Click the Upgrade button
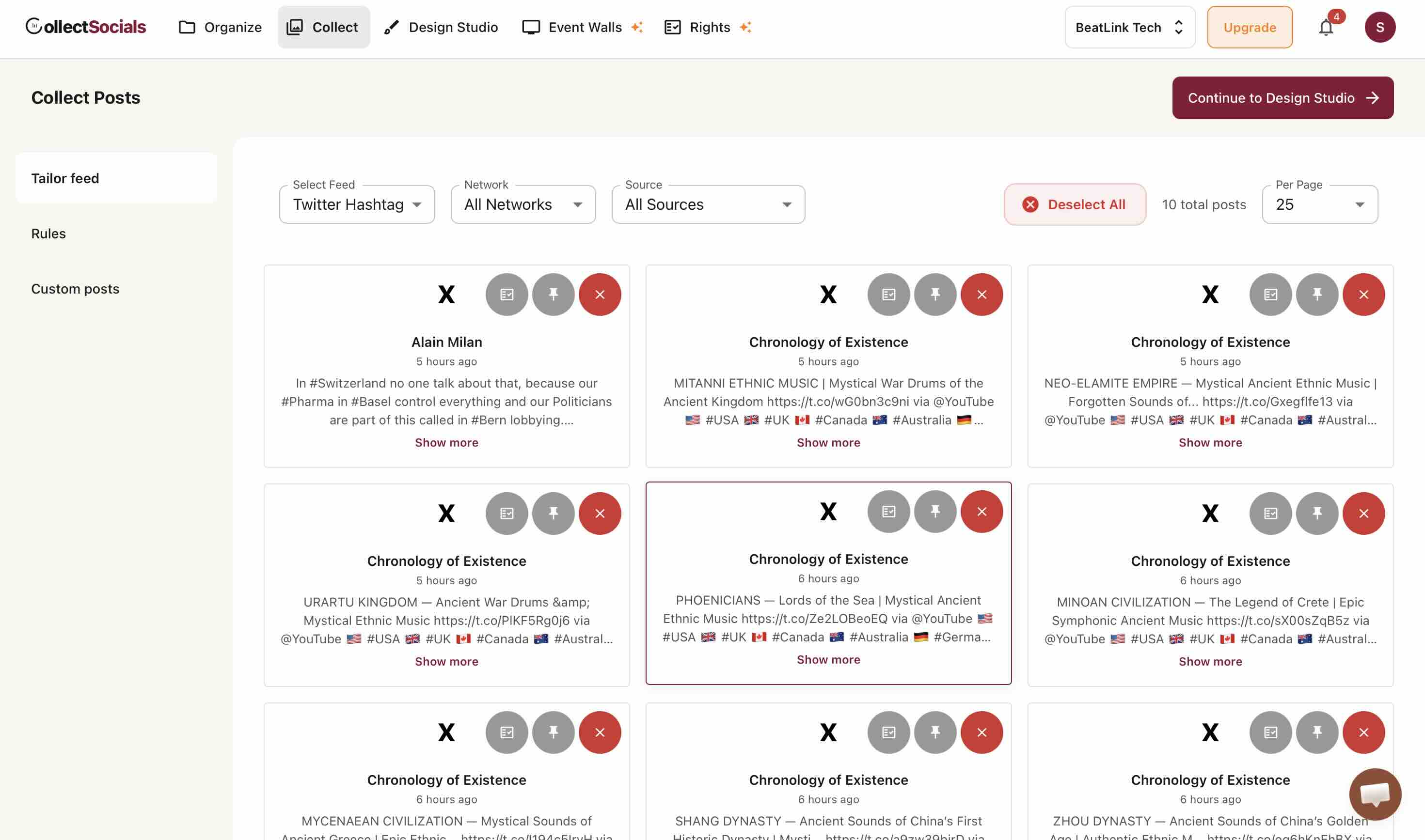The height and width of the screenshot is (840, 1425). (x=1250, y=27)
